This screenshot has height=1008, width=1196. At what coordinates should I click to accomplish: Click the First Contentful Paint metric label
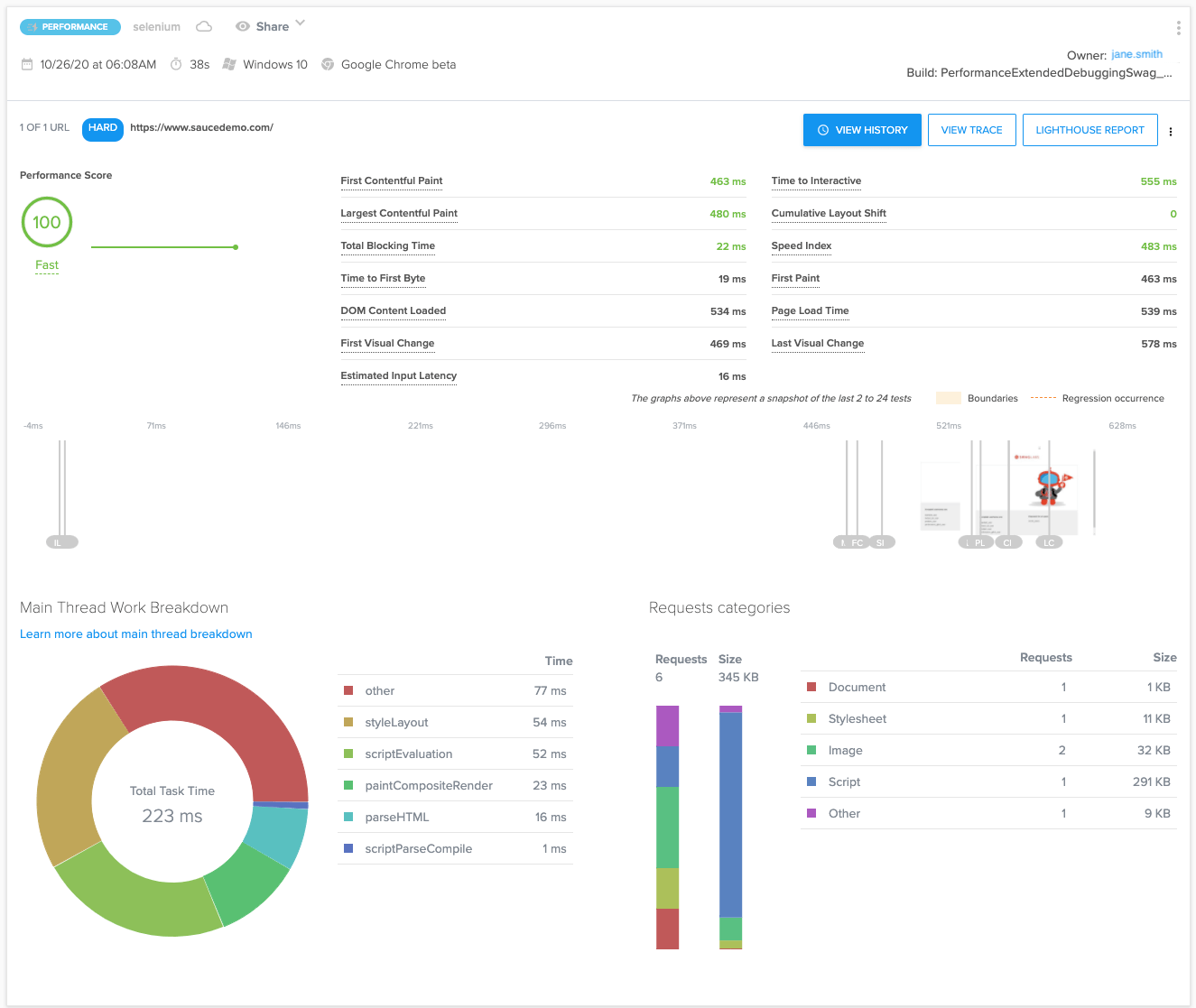click(x=392, y=181)
